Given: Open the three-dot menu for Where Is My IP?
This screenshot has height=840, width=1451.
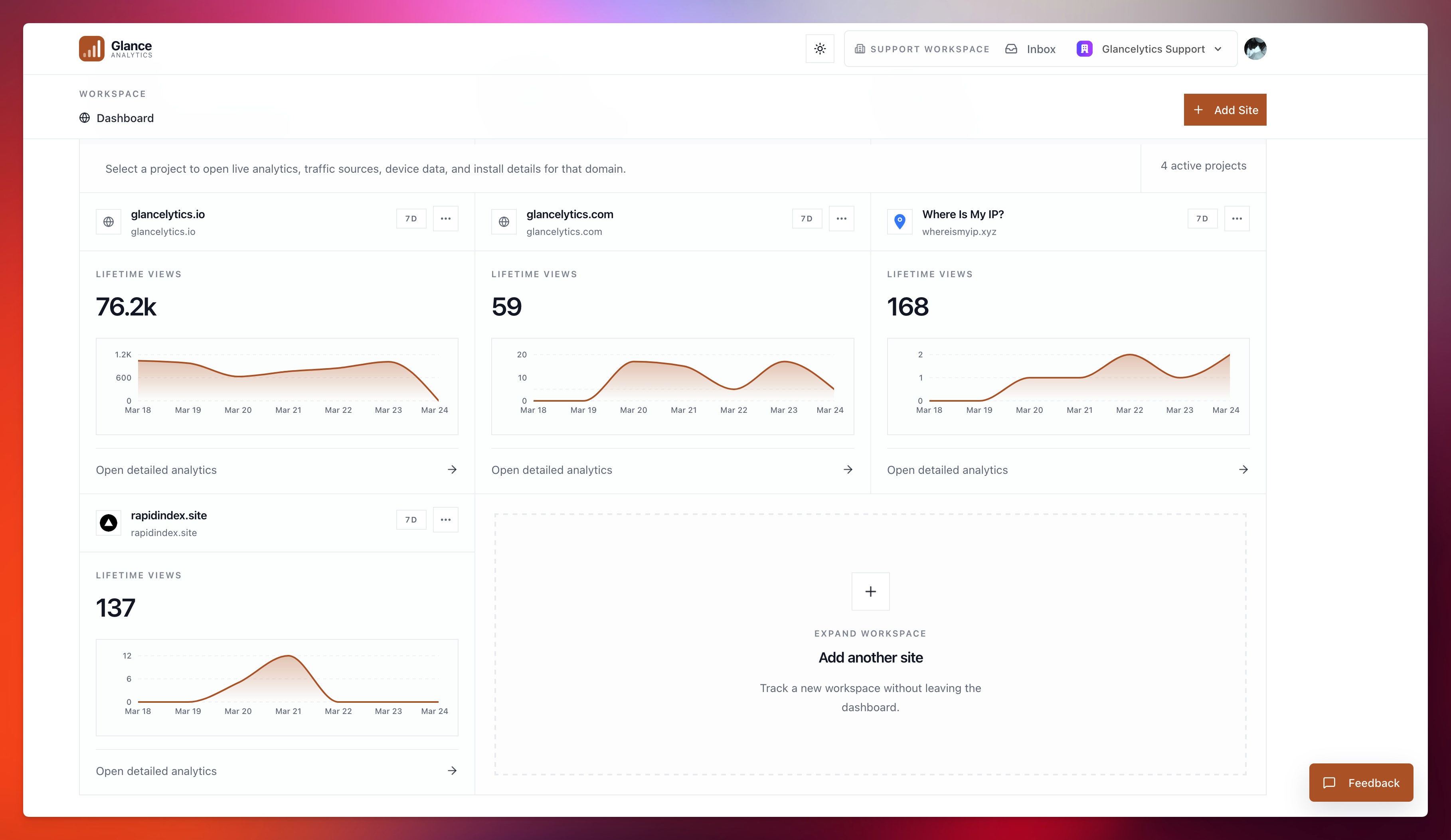Looking at the screenshot, I should [1237, 219].
